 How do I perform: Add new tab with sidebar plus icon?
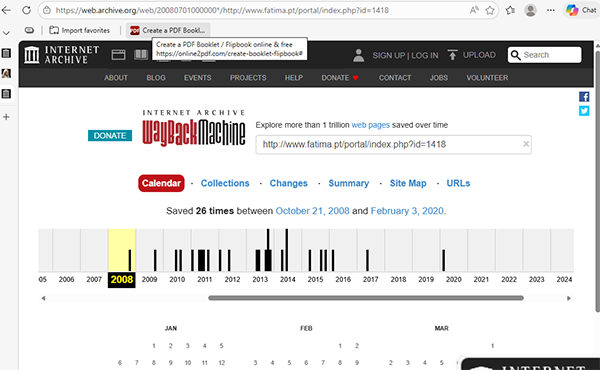(6, 117)
